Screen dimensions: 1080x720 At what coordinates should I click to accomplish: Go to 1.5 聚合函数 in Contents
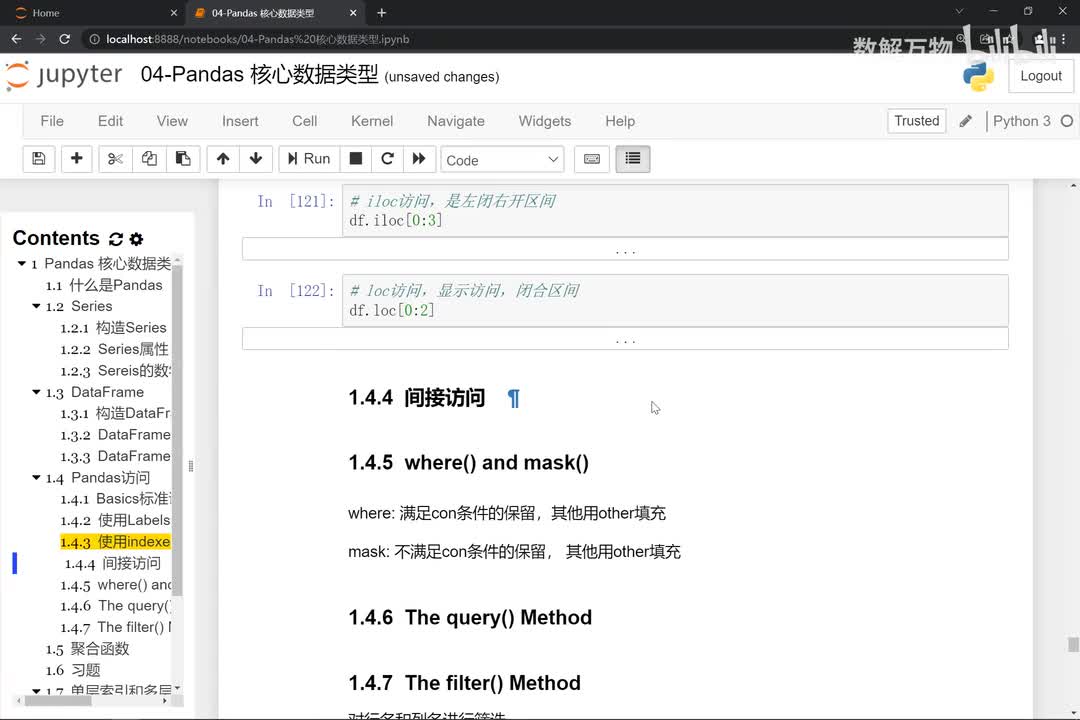[x=87, y=649]
